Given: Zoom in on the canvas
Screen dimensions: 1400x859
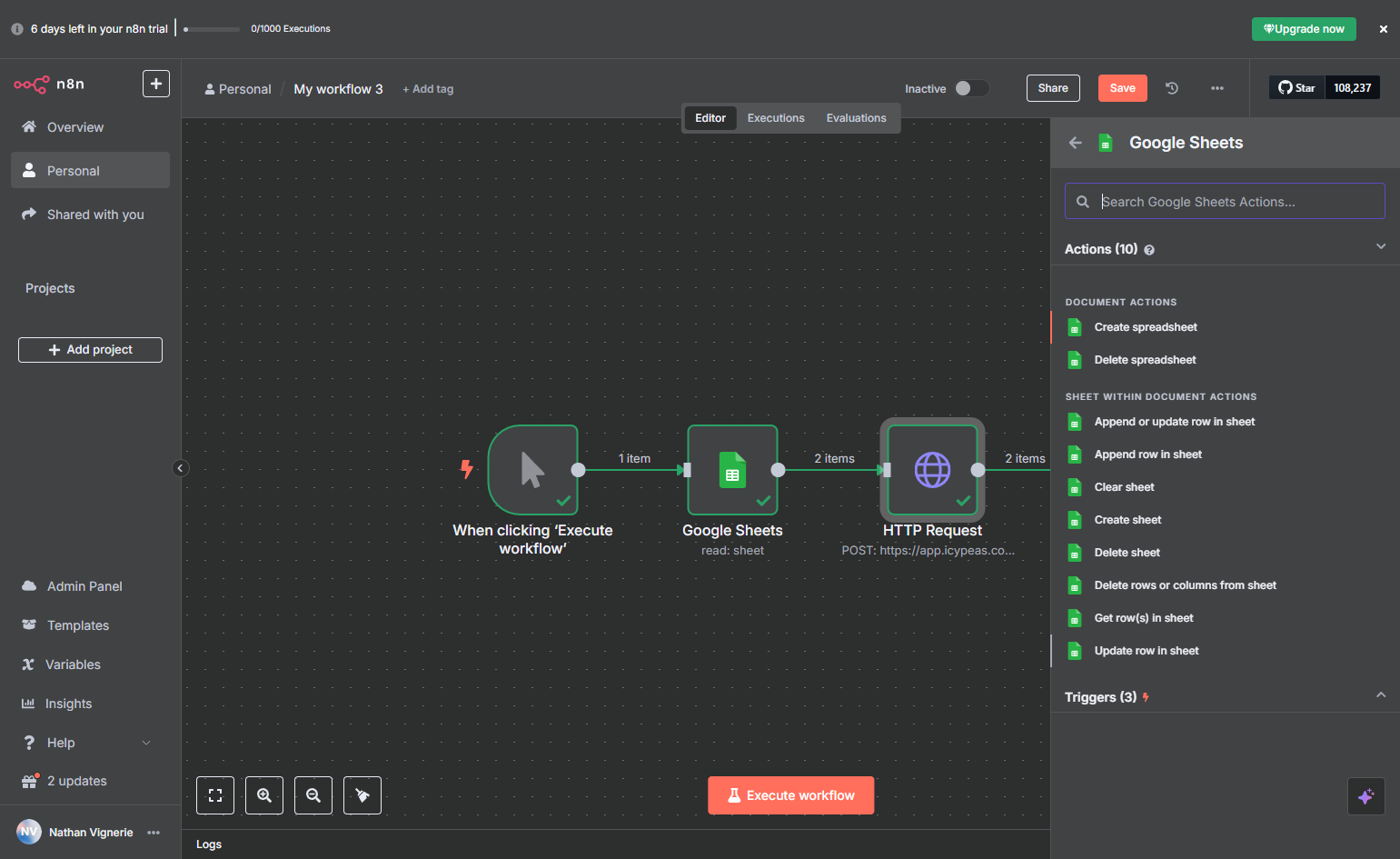Looking at the screenshot, I should (264, 795).
